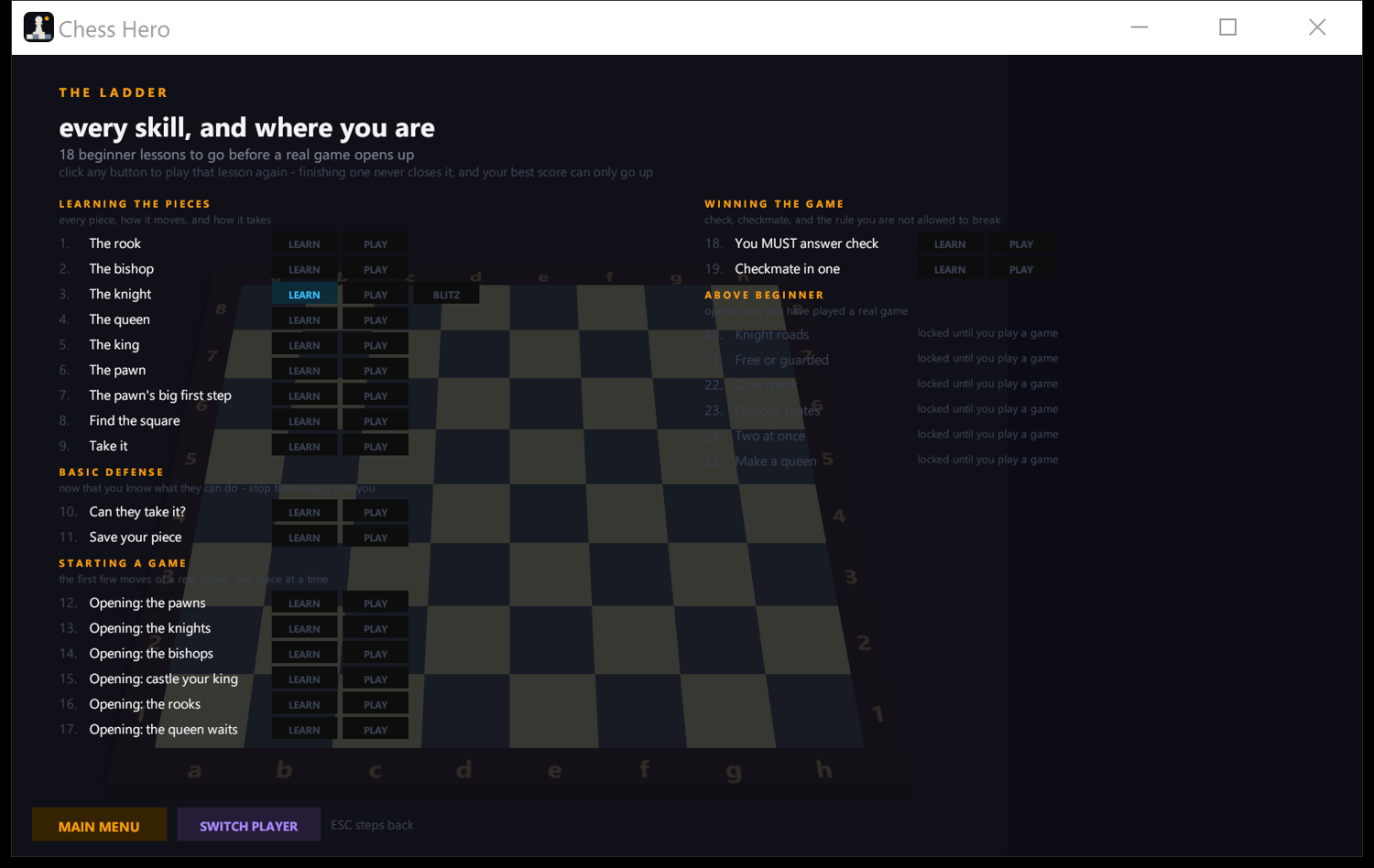Screen dimensions: 1374x868
Task: Launch BLITZ mode for The knight
Action: pyautogui.click(x=446, y=295)
